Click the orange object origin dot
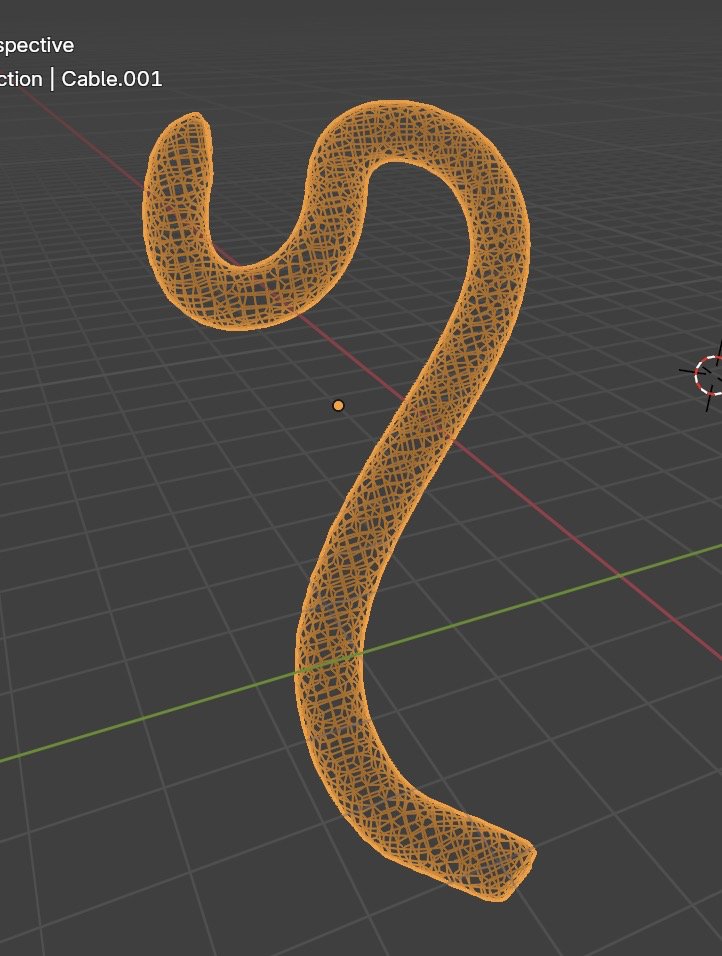The image size is (722, 956). (x=338, y=405)
